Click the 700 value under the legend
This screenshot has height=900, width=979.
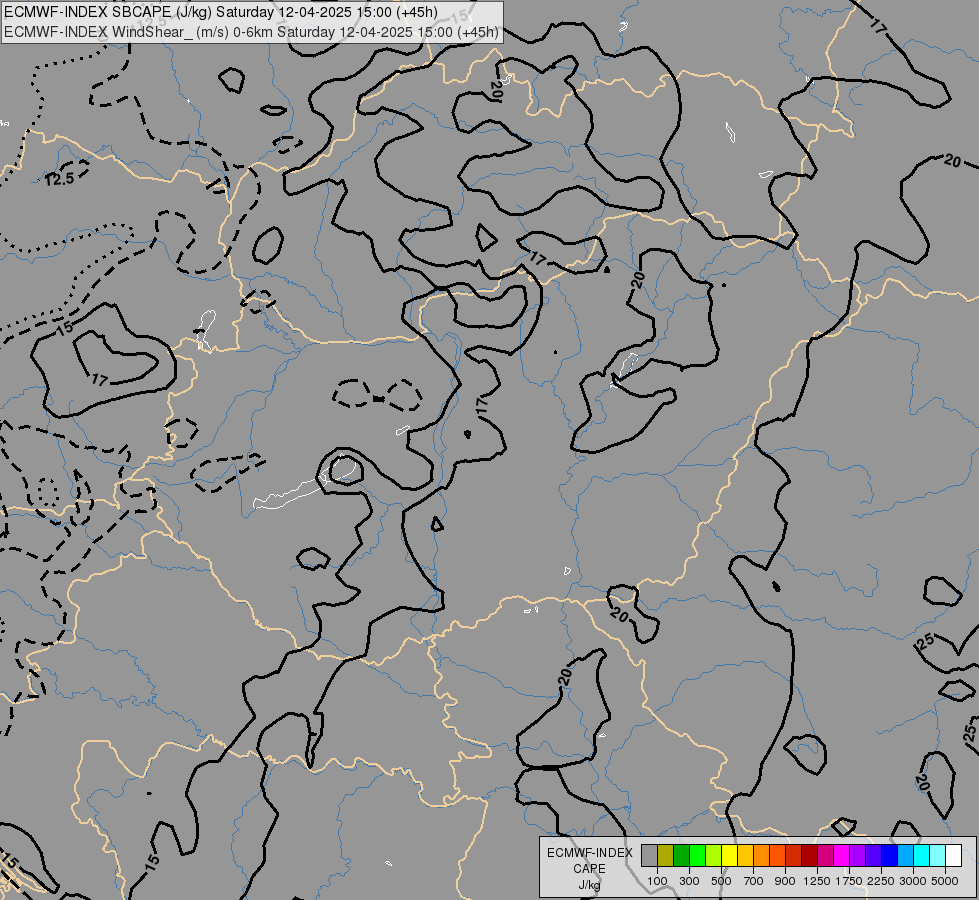pos(754,881)
